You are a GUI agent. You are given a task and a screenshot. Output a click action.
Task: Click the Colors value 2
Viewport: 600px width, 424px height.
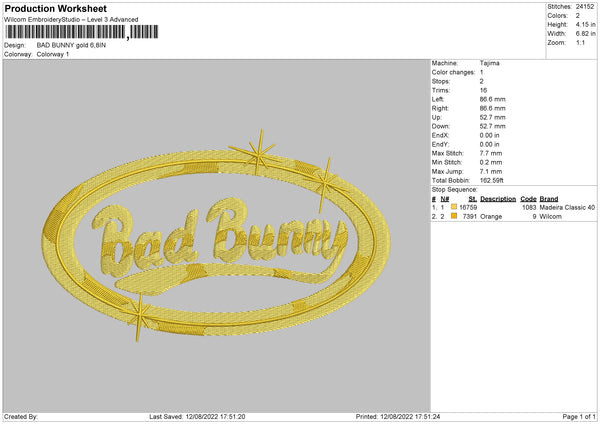(578, 16)
